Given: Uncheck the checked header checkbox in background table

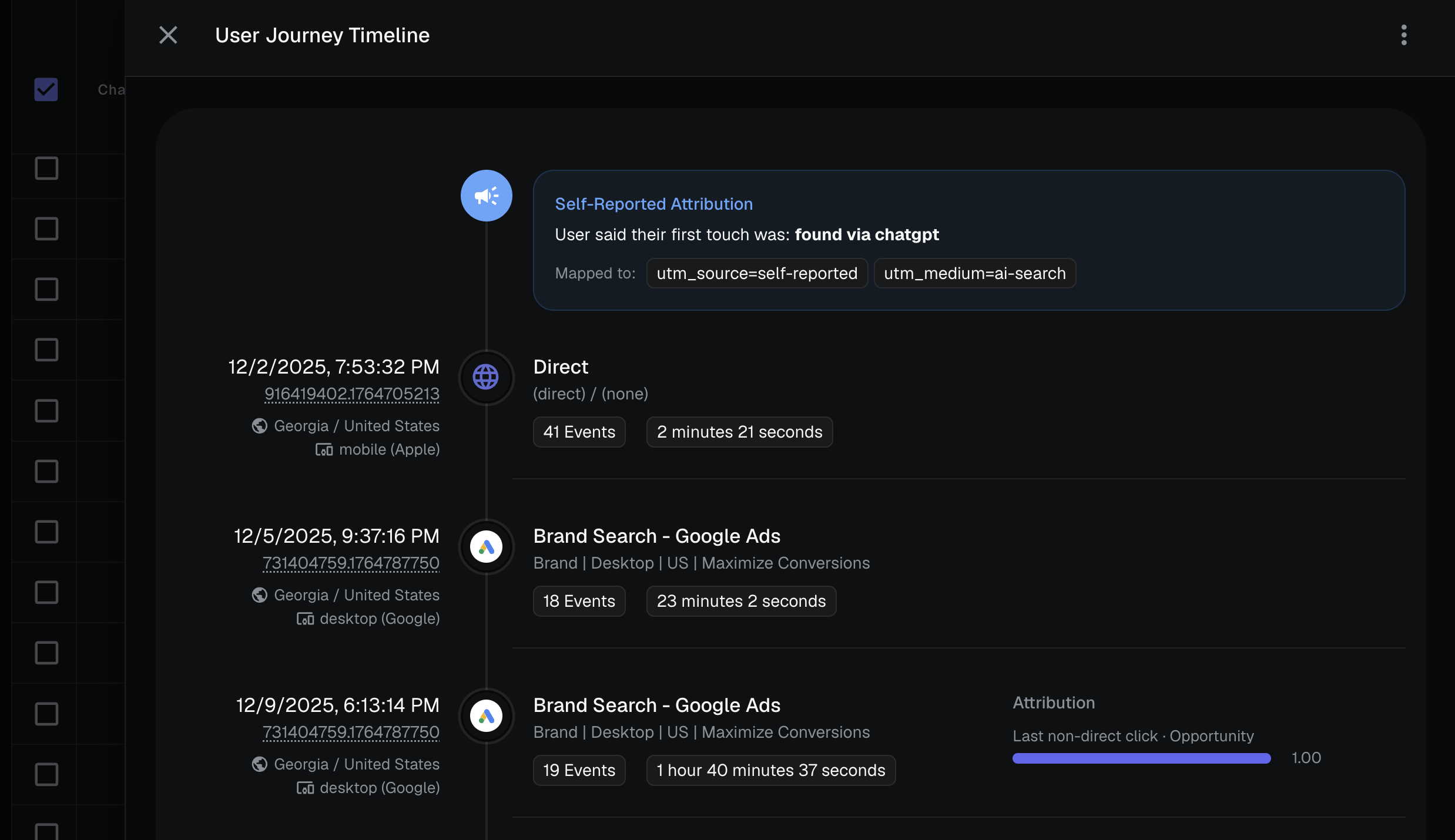Looking at the screenshot, I should point(46,89).
